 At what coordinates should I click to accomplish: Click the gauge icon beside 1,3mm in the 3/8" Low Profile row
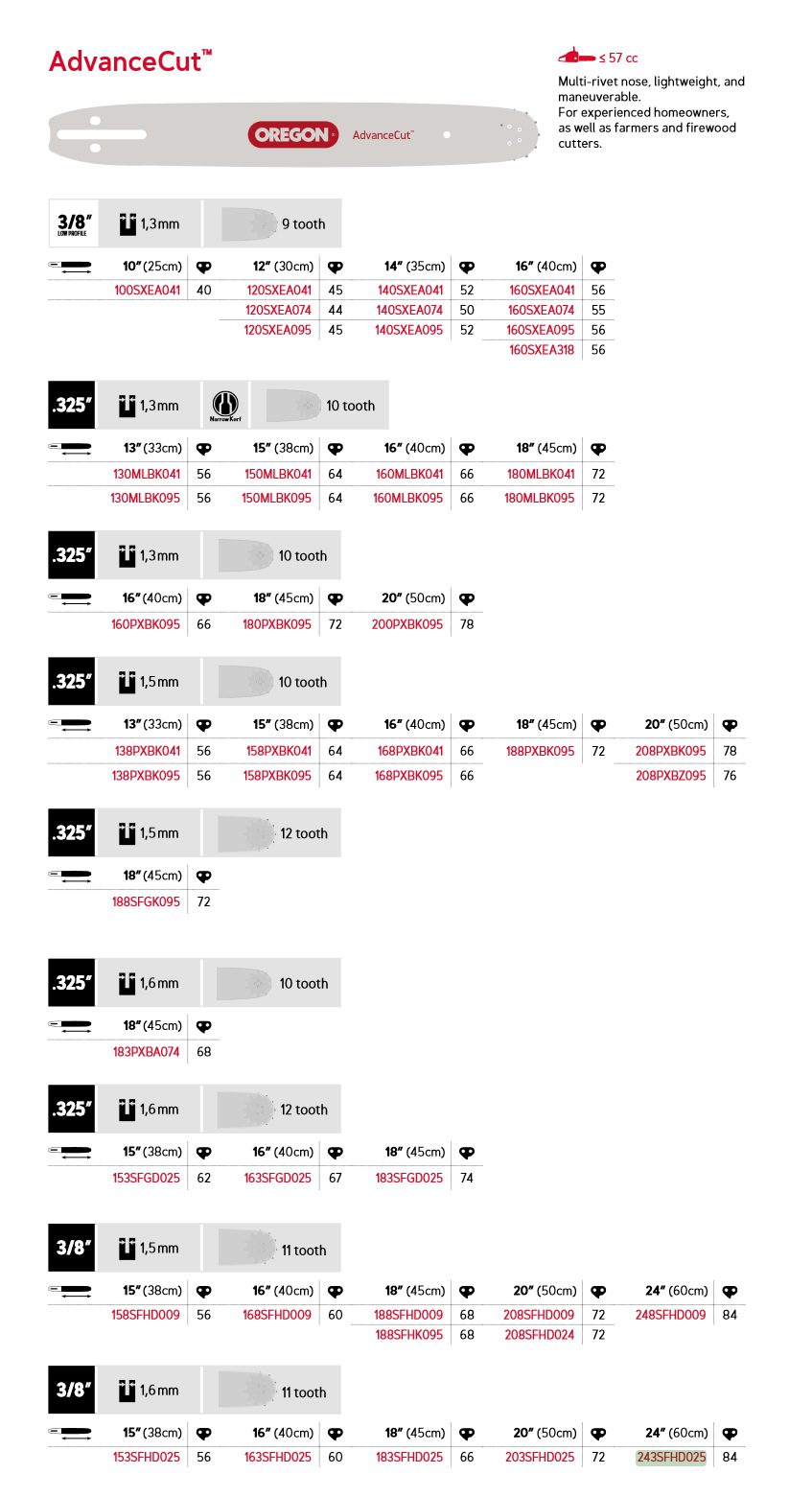tap(128, 223)
